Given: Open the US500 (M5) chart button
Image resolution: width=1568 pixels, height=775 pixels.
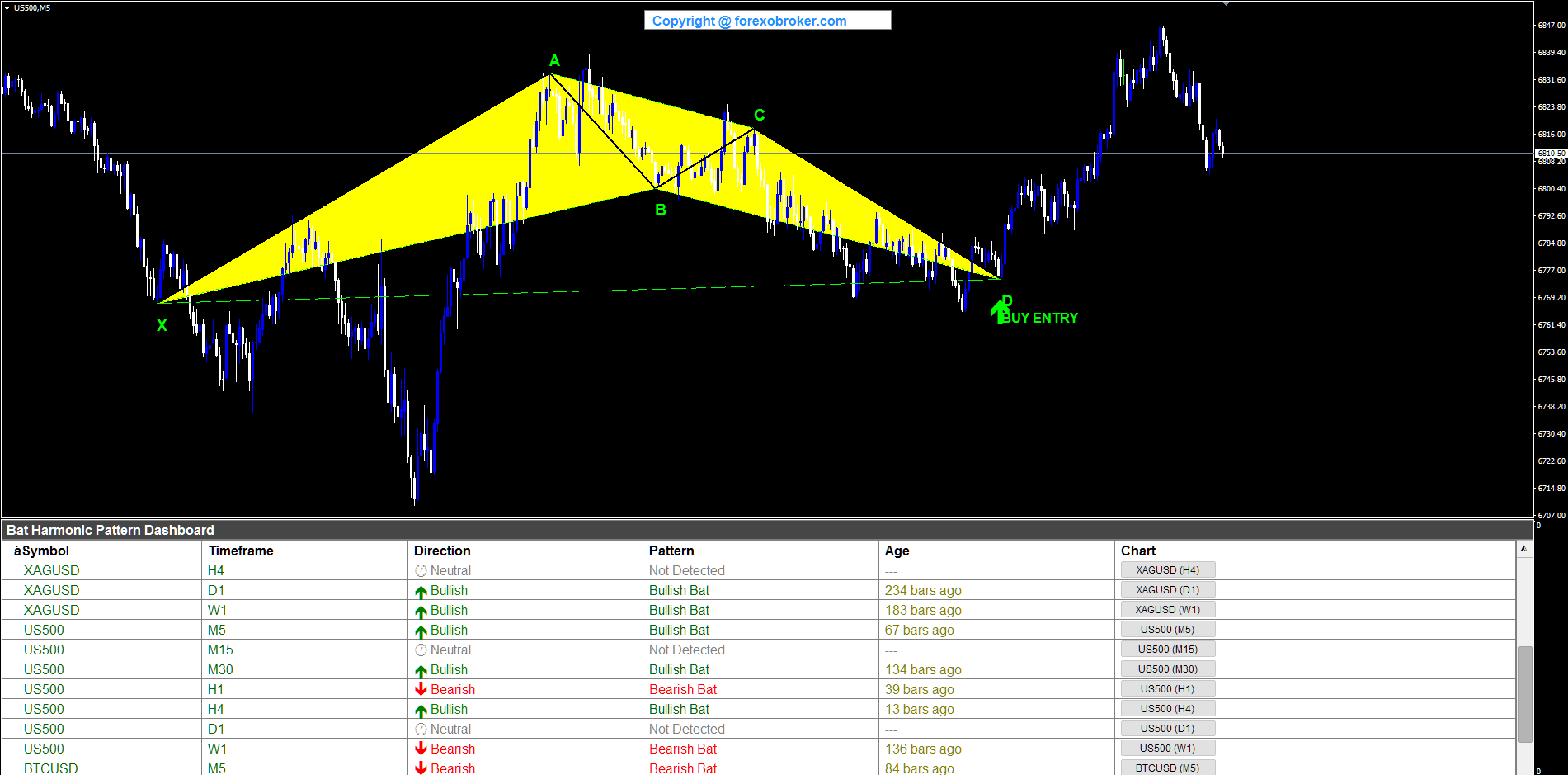Looking at the screenshot, I should click(1167, 630).
